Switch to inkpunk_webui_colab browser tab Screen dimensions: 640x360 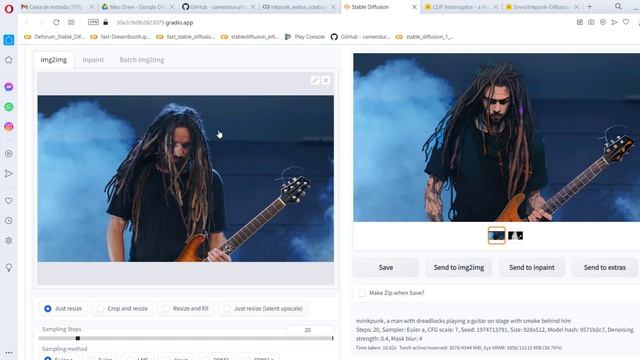[x=298, y=7]
